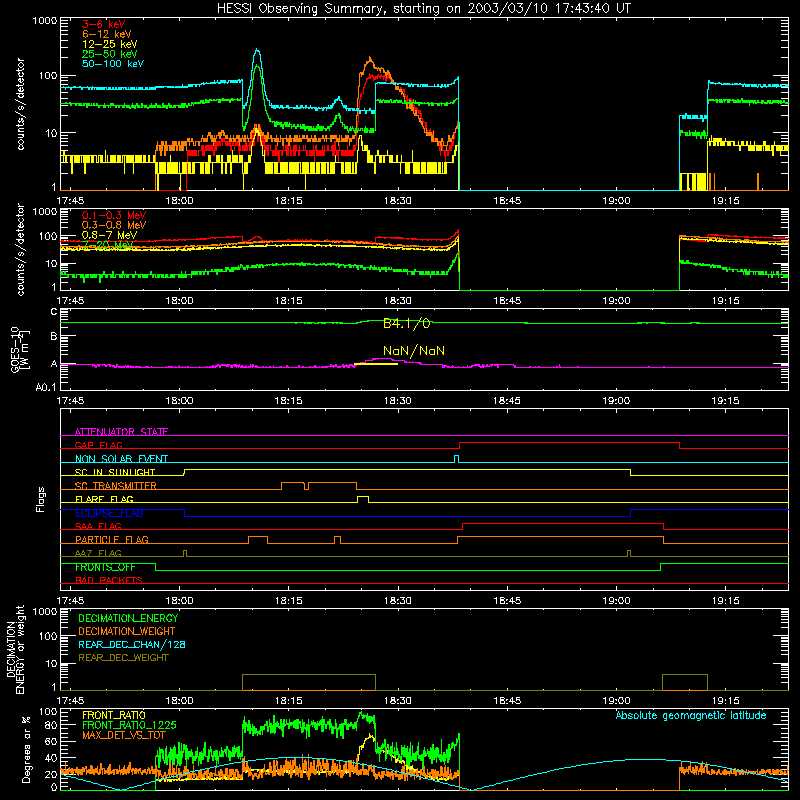Image resolution: width=800 pixels, height=800 pixels.
Task: Click the NaN/NaN annotation in GOES panel
Action: point(414,351)
